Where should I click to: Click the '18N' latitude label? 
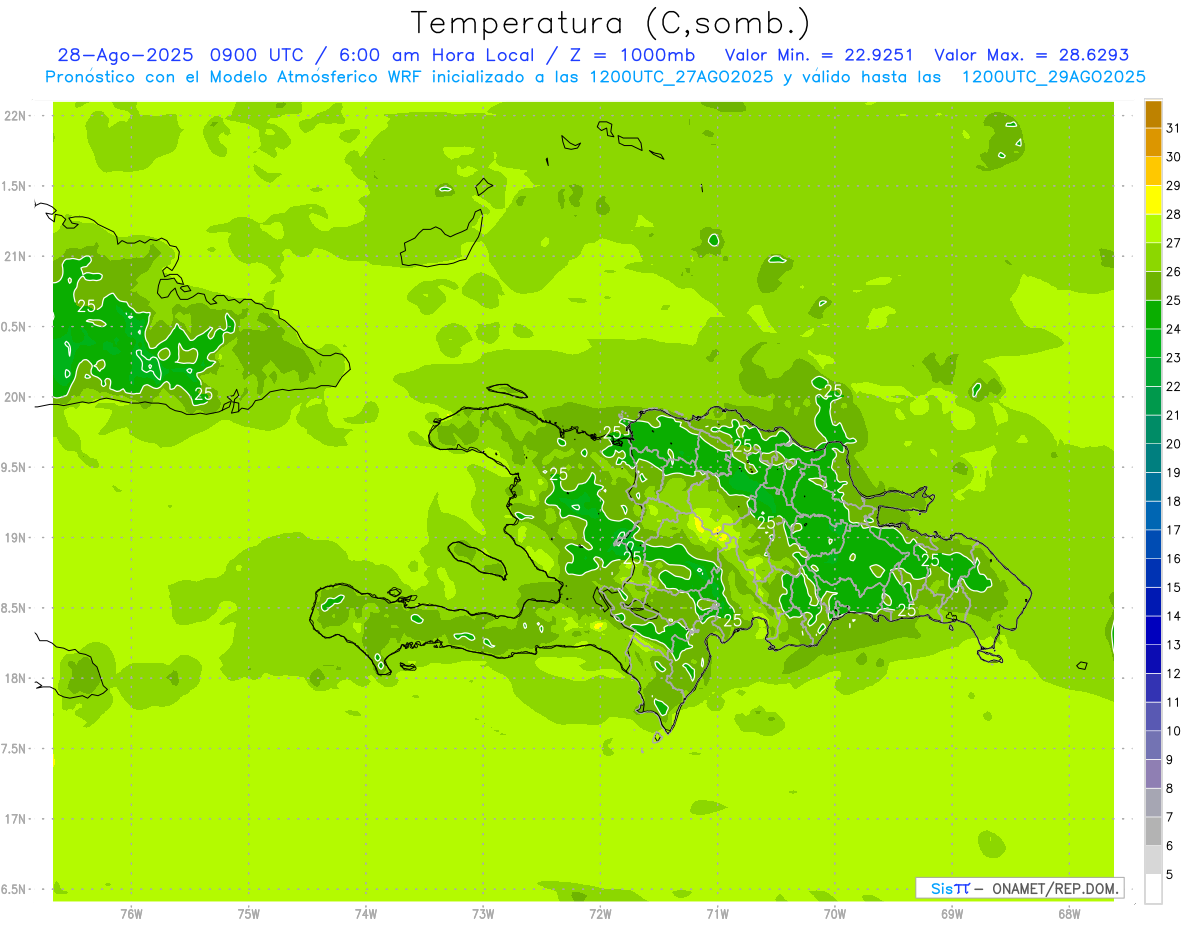click(x=17, y=678)
